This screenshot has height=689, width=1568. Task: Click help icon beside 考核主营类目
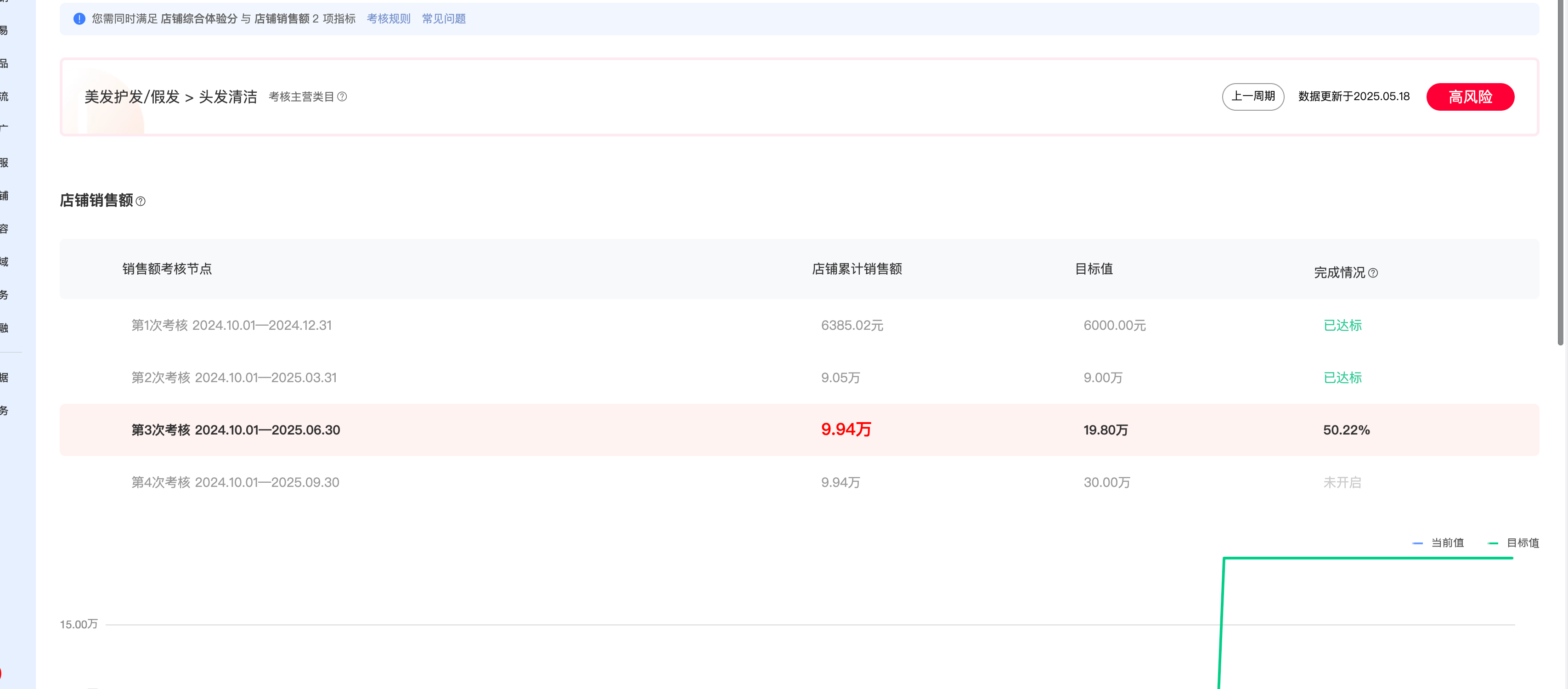(x=342, y=97)
